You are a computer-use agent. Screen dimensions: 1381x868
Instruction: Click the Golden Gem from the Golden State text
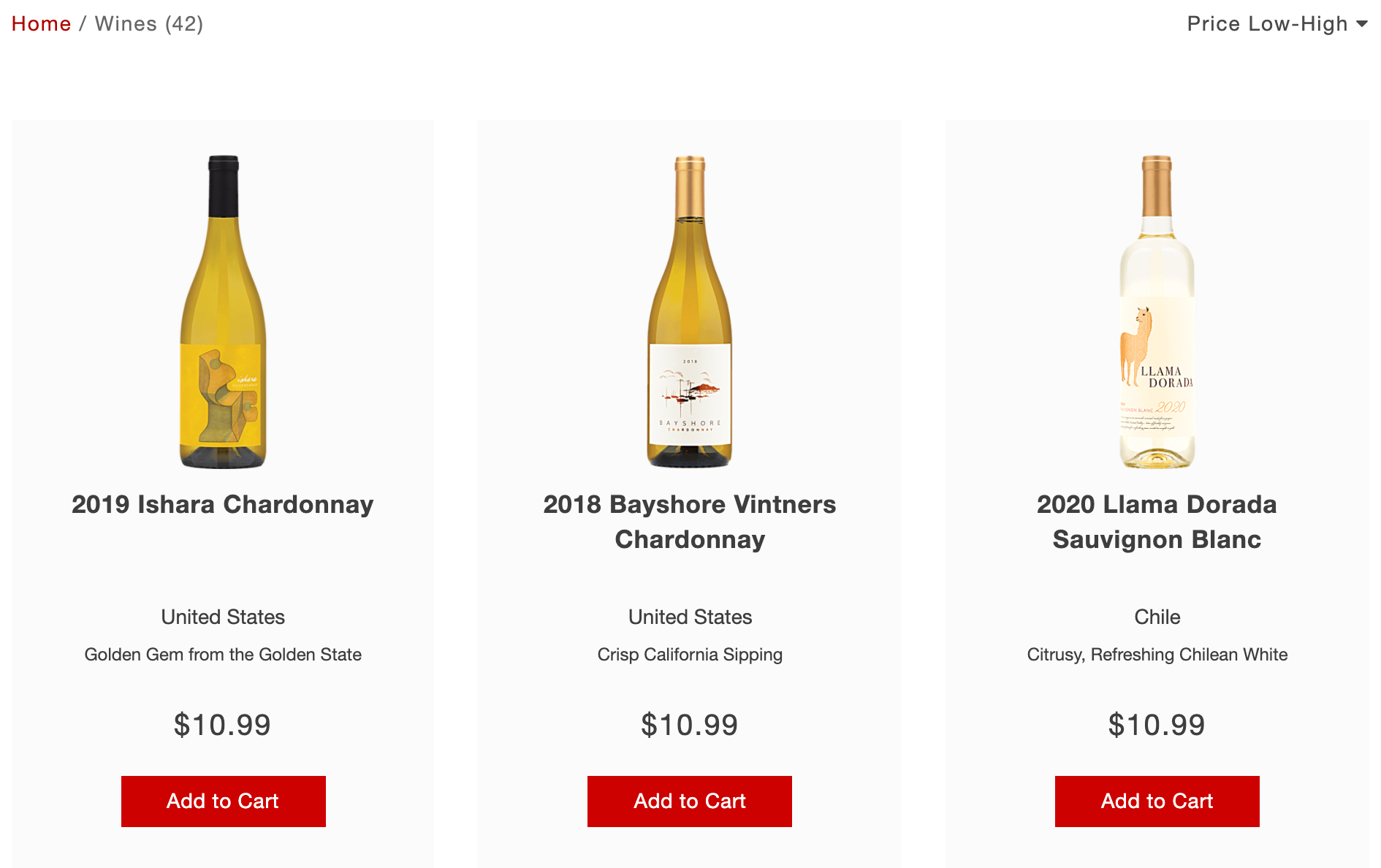tap(223, 655)
